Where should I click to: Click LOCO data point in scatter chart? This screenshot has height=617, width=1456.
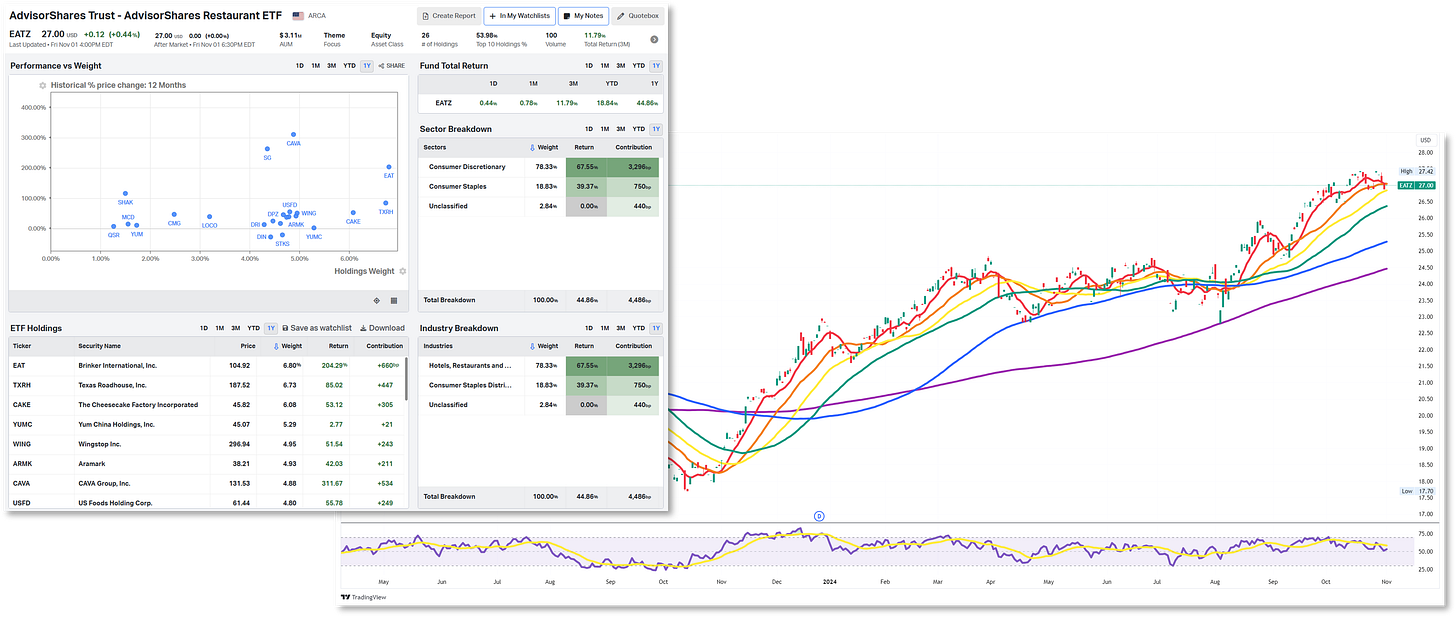209,216
